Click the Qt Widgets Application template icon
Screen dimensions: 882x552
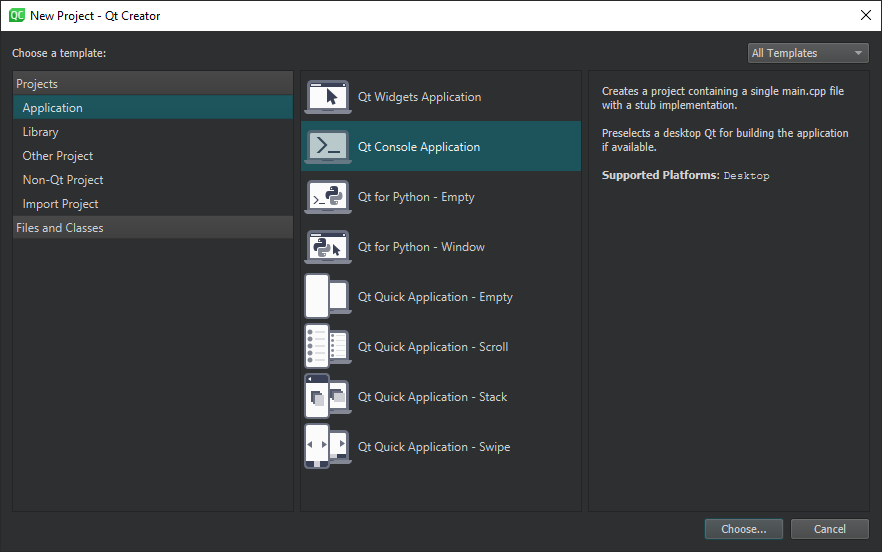pyautogui.click(x=328, y=97)
